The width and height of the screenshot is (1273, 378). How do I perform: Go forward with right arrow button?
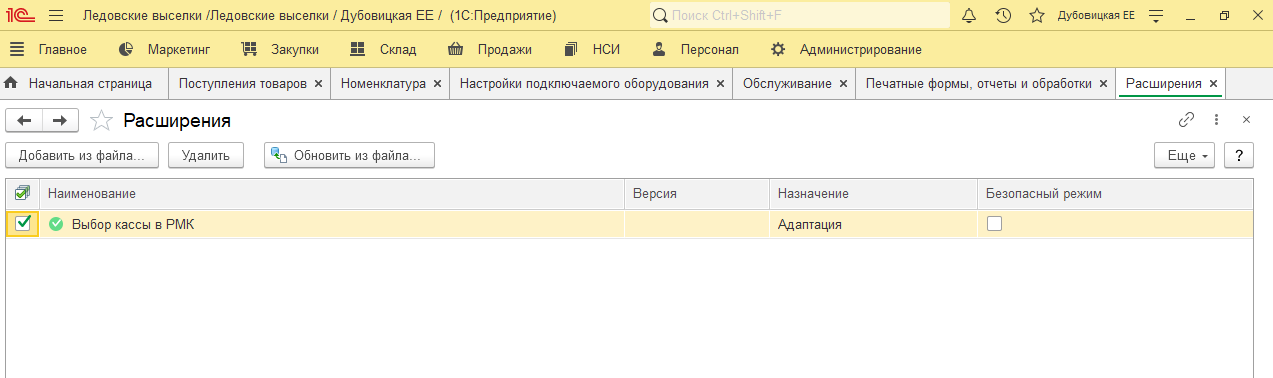pos(61,121)
